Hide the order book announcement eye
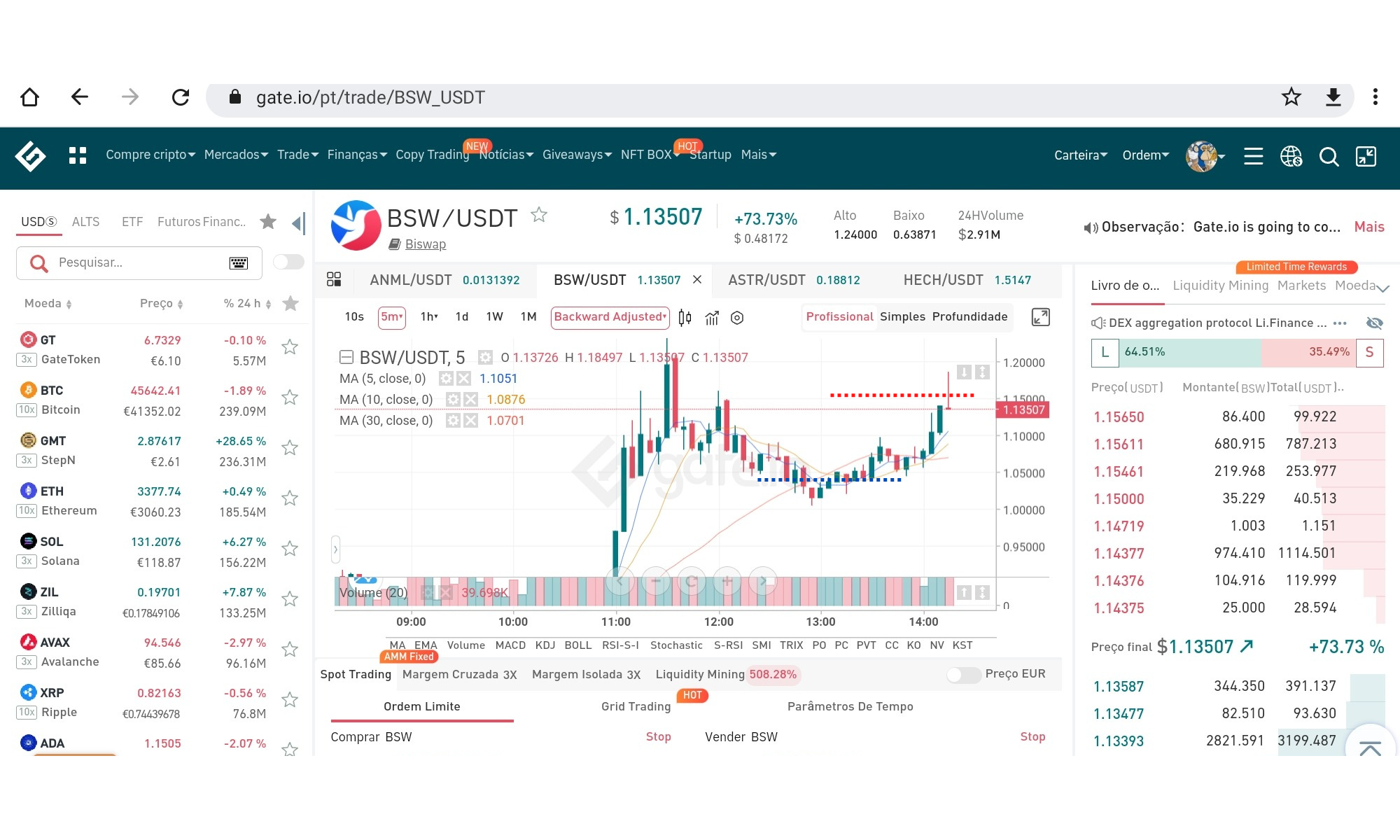1400x840 pixels. pyautogui.click(x=1374, y=323)
